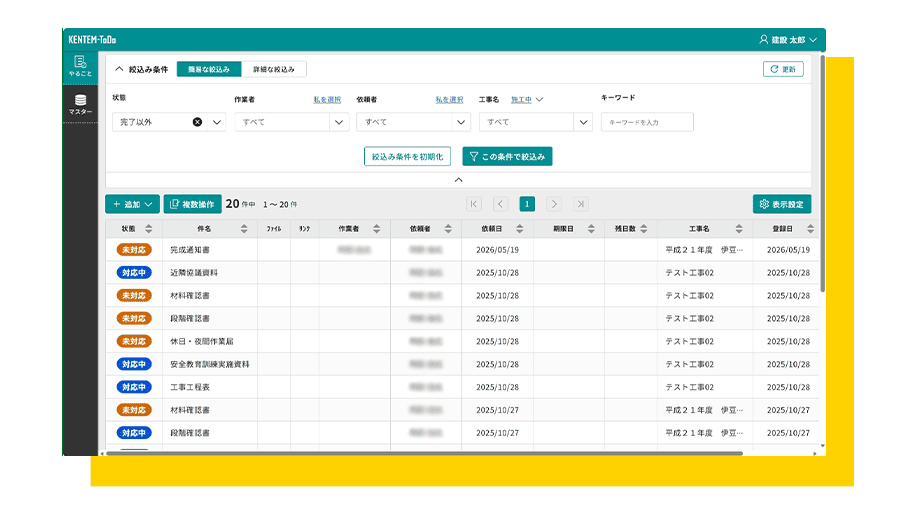
Task: Click 絞込み条件を初期化 button
Action: (407, 156)
